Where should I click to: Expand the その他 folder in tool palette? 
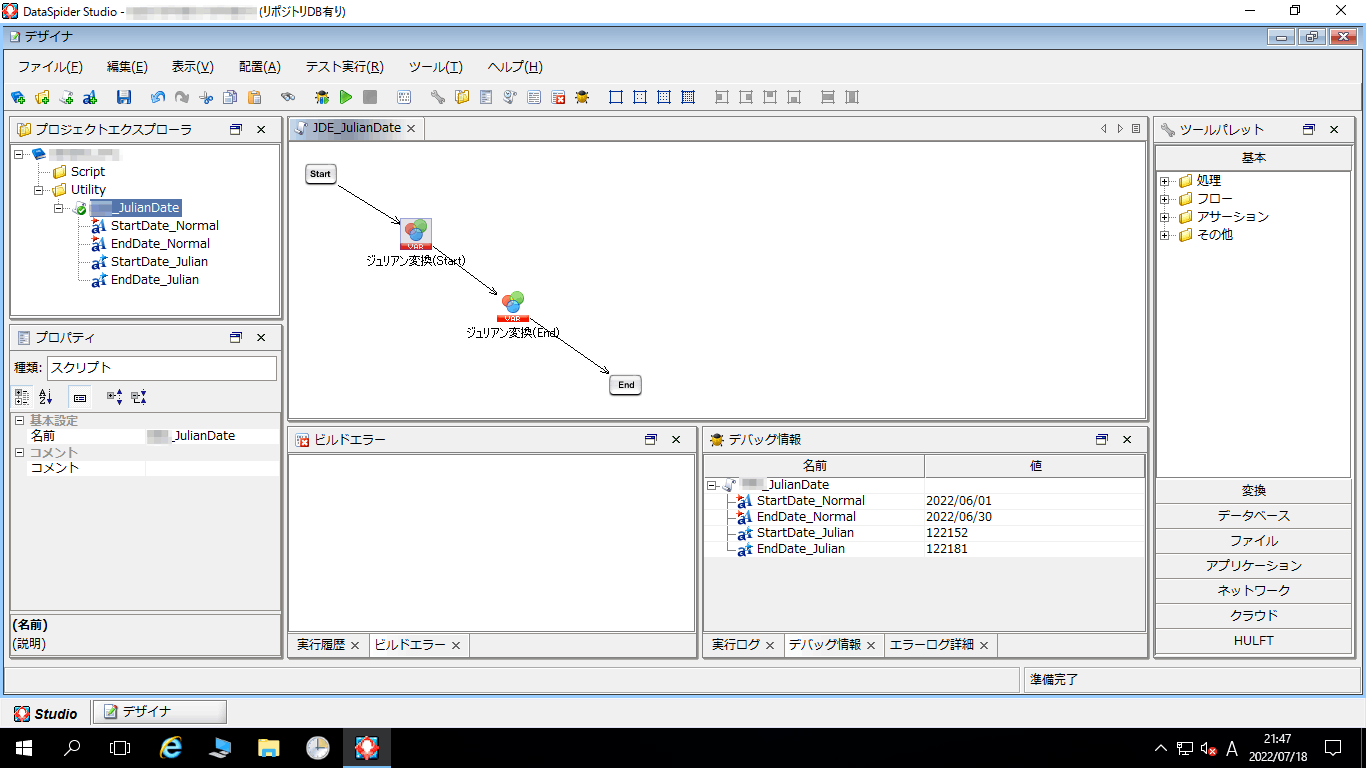point(1165,236)
